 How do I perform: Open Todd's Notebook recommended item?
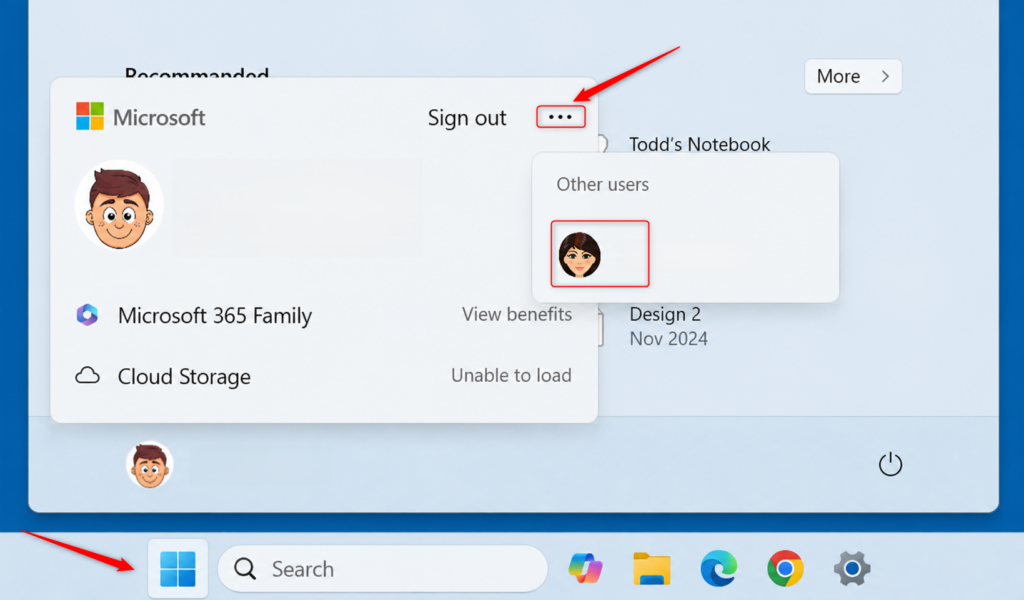click(x=699, y=144)
